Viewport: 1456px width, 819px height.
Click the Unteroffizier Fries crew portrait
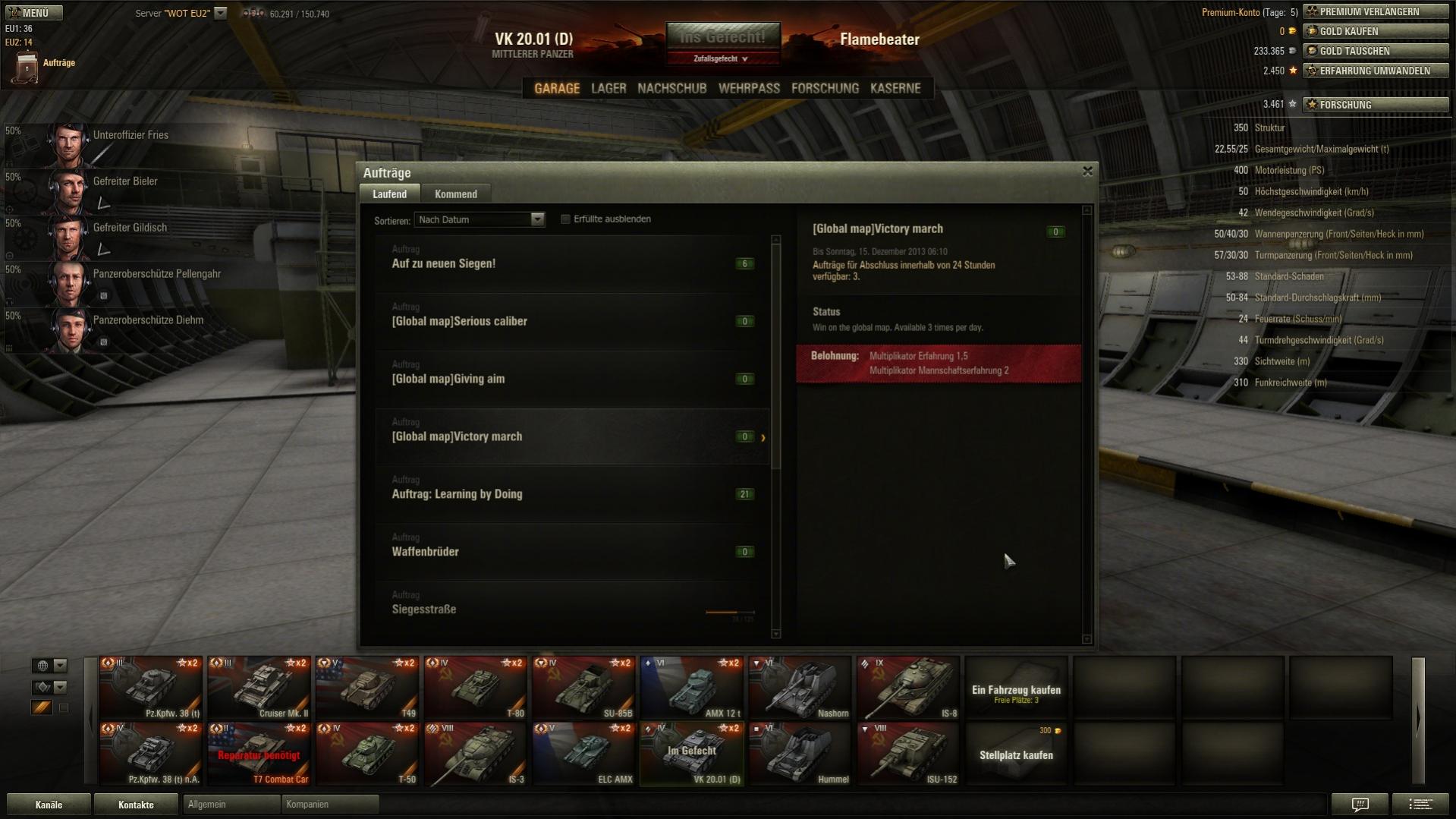[x=69, y=143]
